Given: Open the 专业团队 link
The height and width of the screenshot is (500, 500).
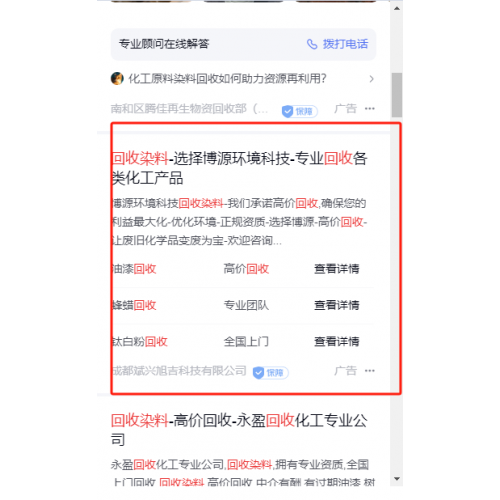Looking at the screenshot, I should (246, 305).
